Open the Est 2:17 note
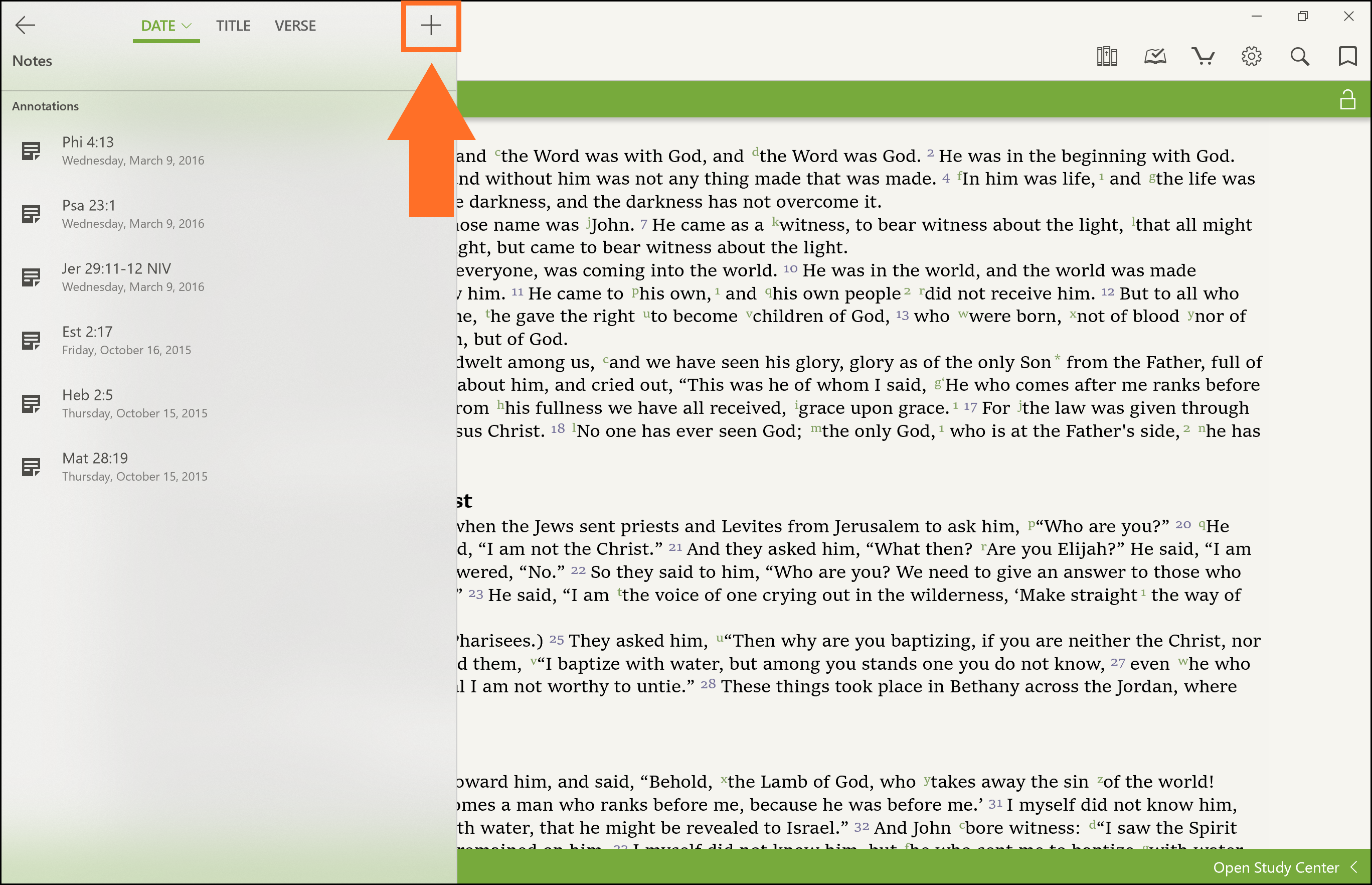 (229, 340)
